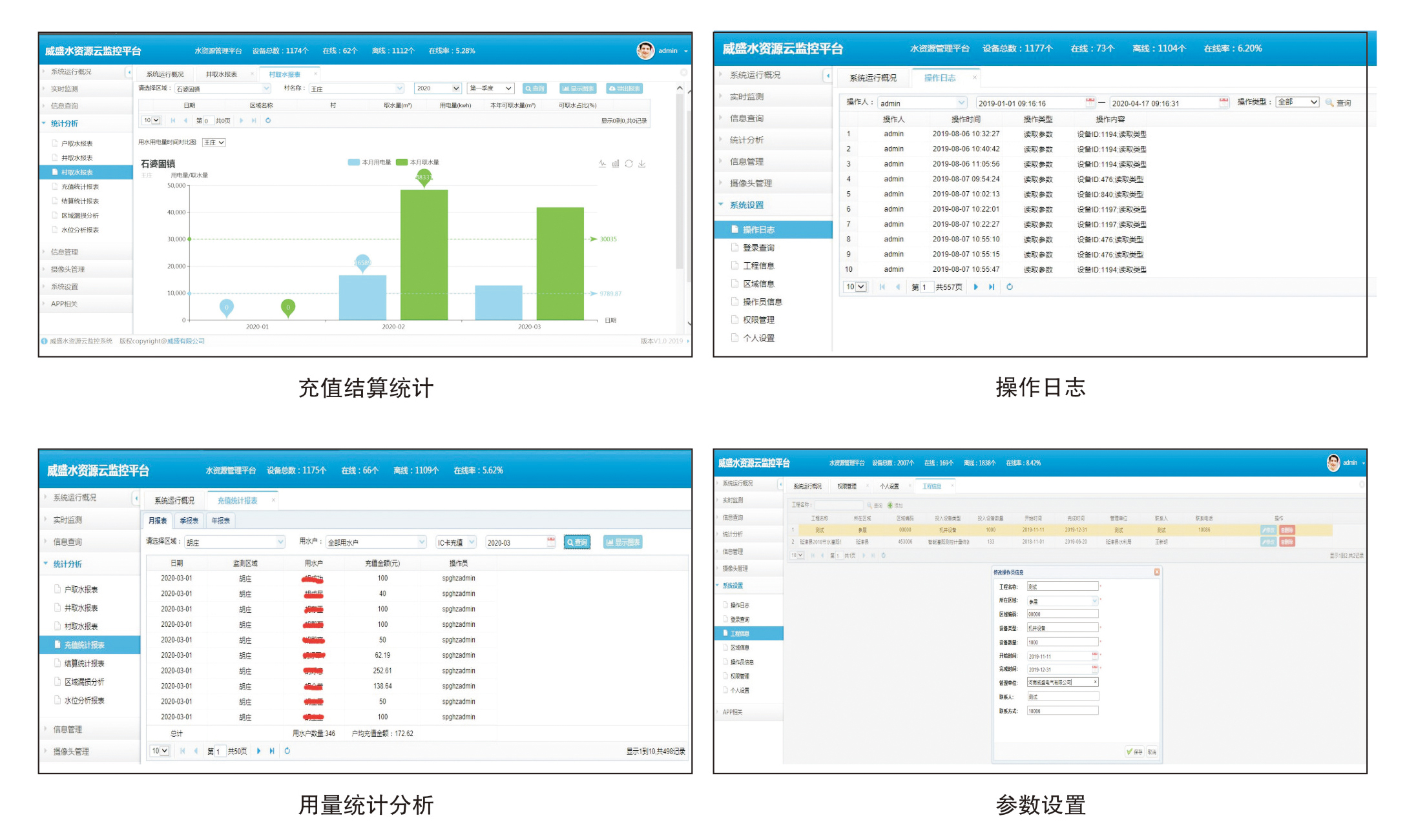1405x840 pixels.
Task: Click the 导出报表 export button
Action: click(625, 88)
